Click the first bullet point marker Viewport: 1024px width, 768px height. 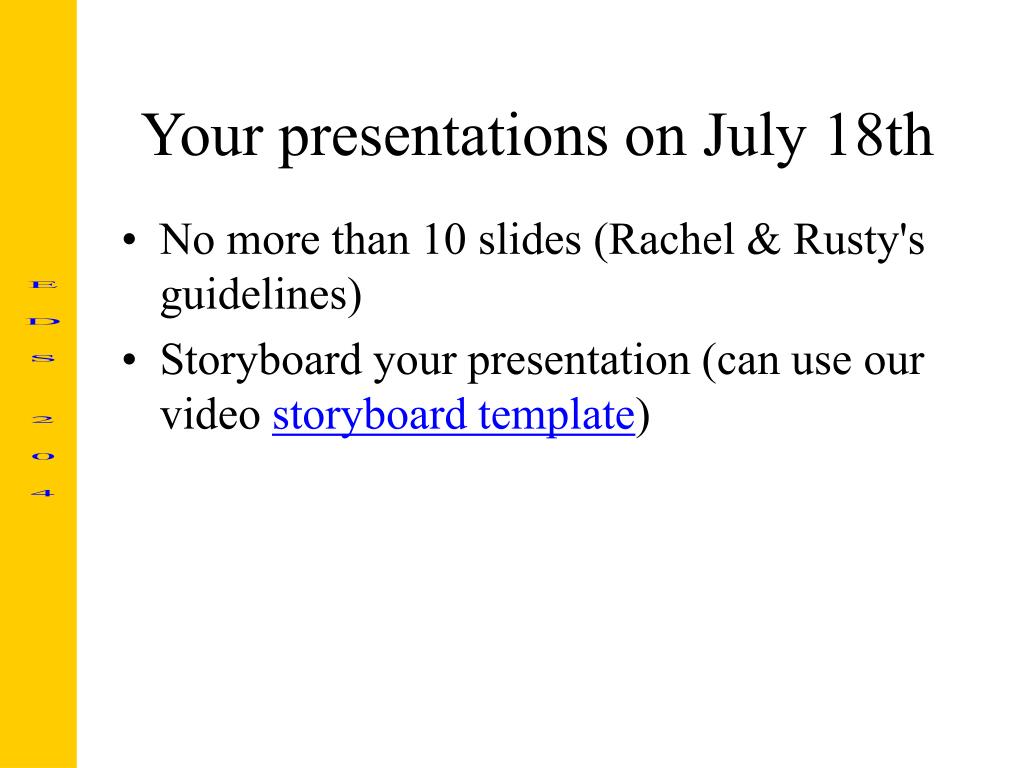pyautogui.click(x=129, y=240)
